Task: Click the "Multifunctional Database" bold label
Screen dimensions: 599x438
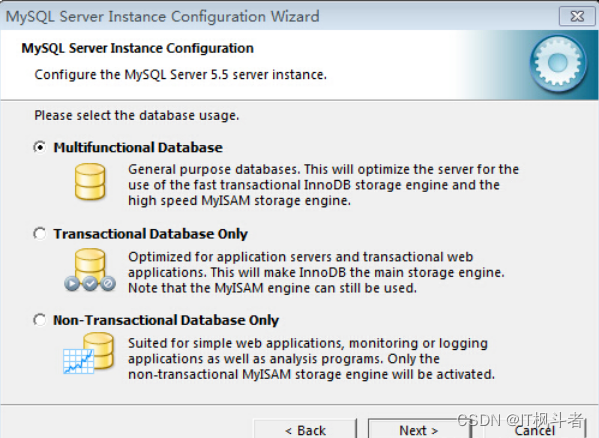Action: click(138, 147)
